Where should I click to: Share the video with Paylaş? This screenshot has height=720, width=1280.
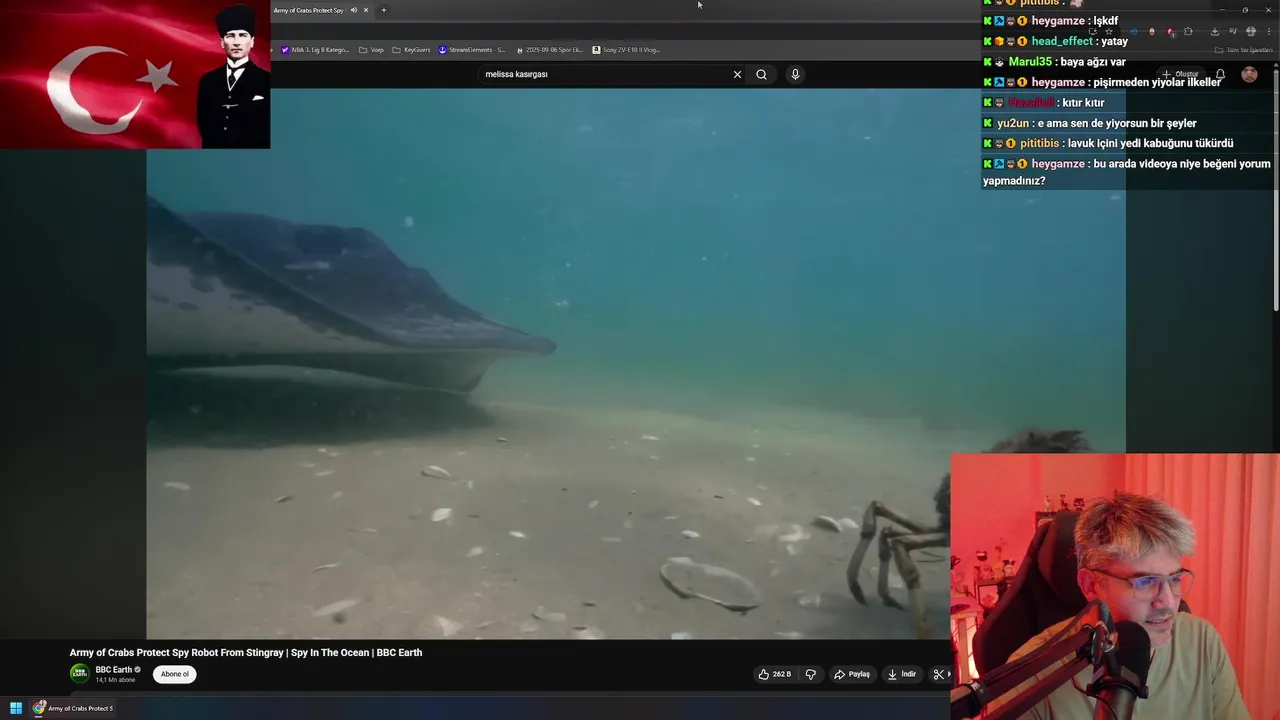[852, 674]
